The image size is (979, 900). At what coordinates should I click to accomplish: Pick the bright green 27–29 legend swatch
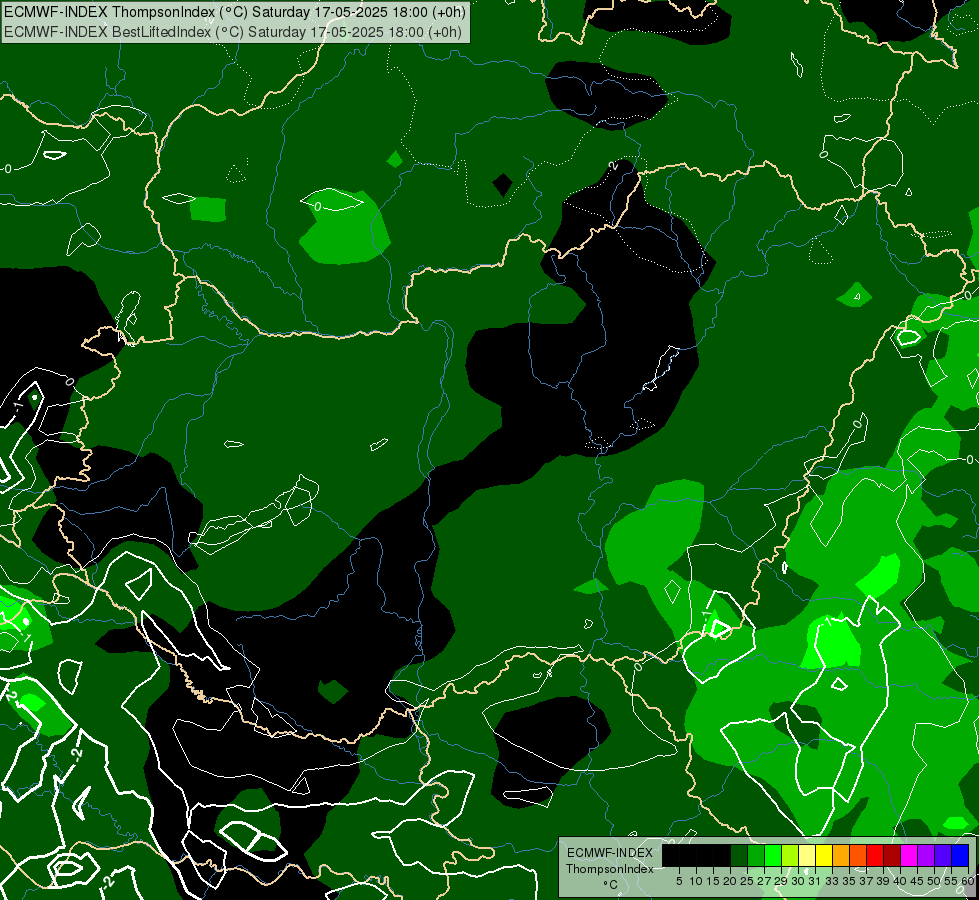(x=773, y=855)
